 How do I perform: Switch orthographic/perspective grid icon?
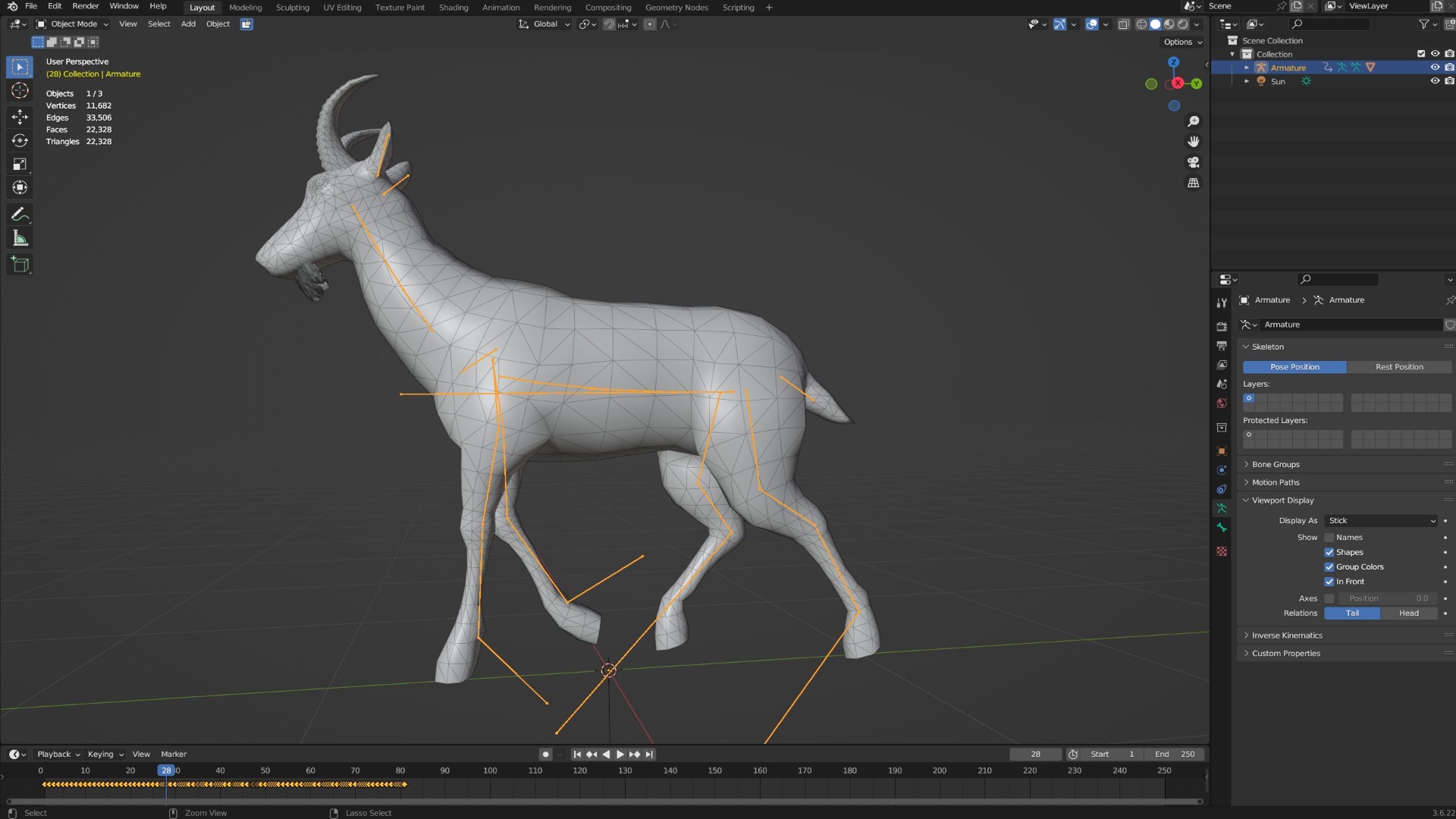(x=1193, y=183)
